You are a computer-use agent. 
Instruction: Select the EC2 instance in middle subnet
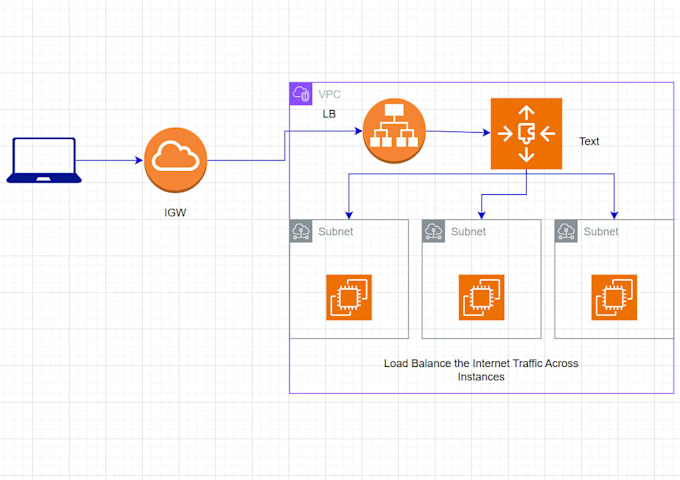click(482, 297)
